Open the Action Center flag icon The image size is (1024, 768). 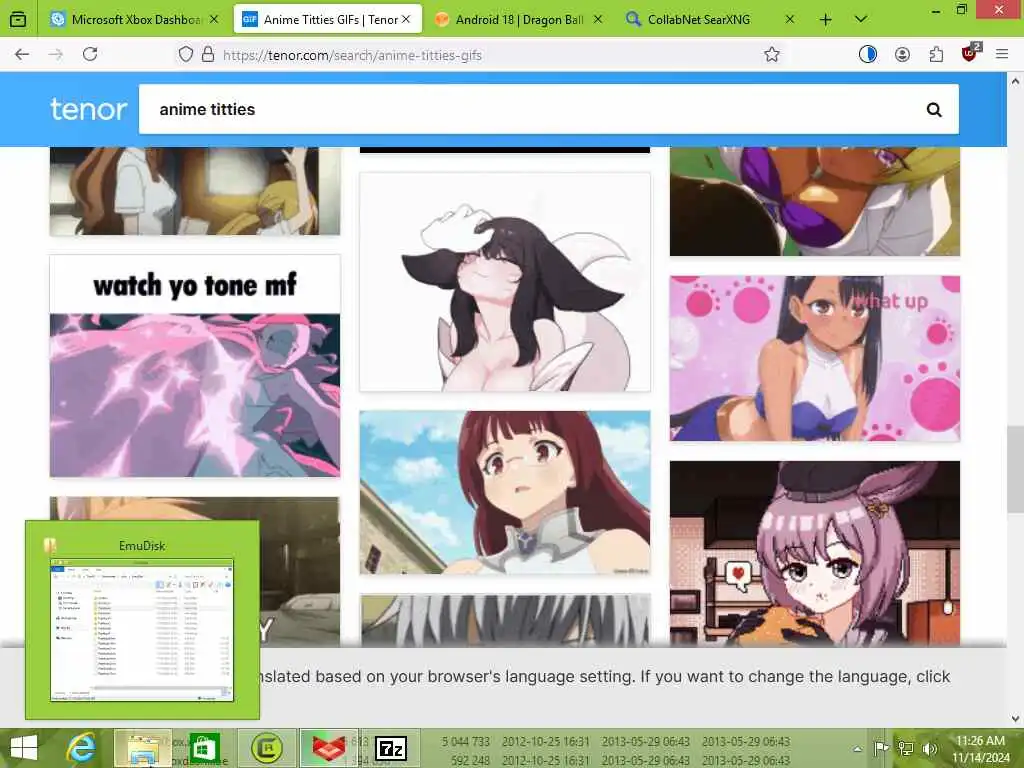pyautogui.click(x=881, y=748)
